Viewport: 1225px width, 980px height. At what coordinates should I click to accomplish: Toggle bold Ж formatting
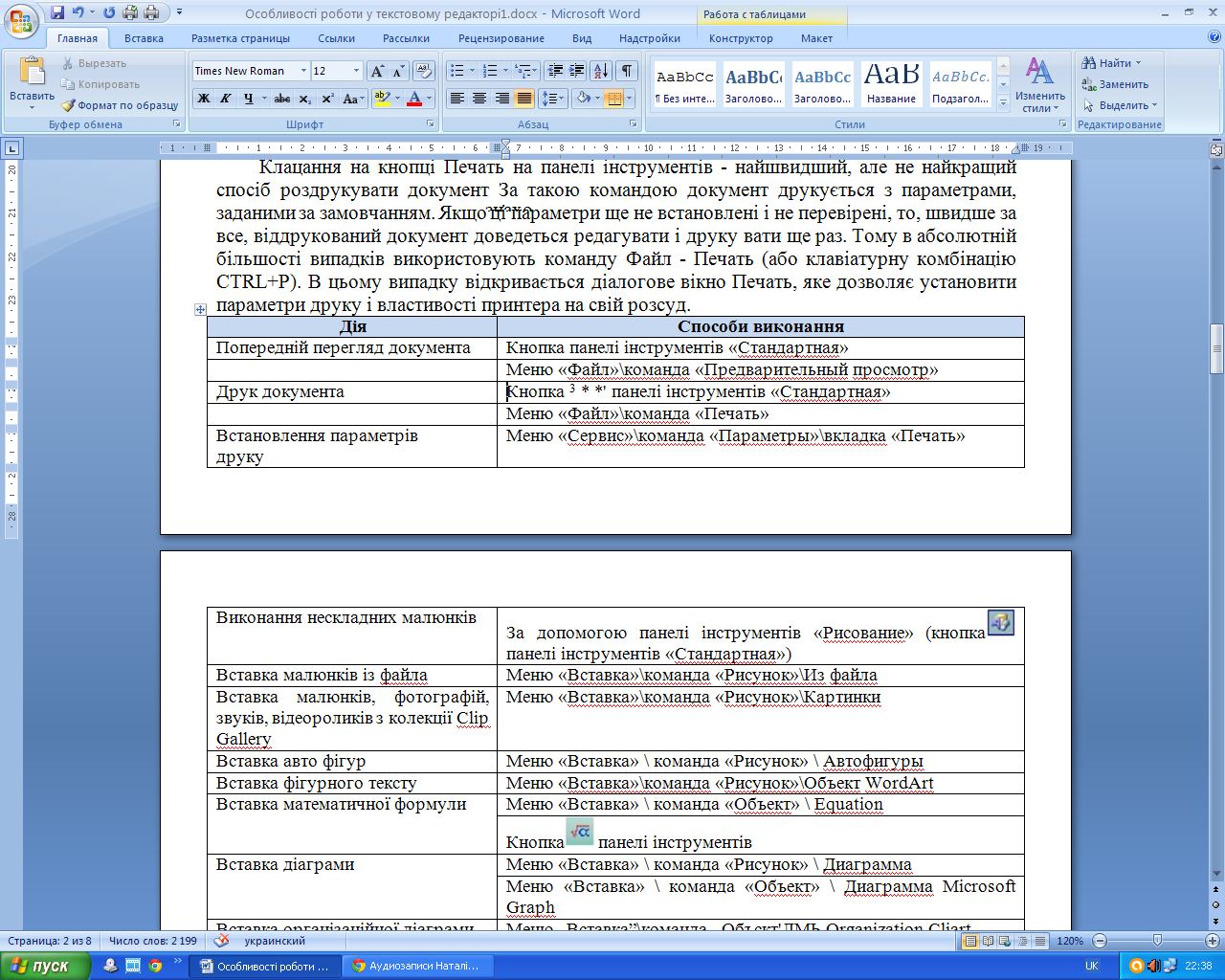tap(204, 99)
